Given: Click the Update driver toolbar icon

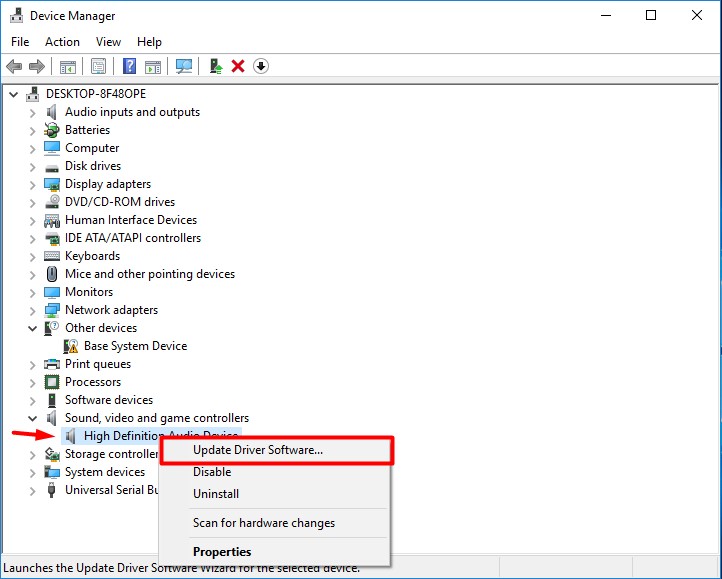Looking at the screenshot, I should pyautogui.click(x=215, y=66).
